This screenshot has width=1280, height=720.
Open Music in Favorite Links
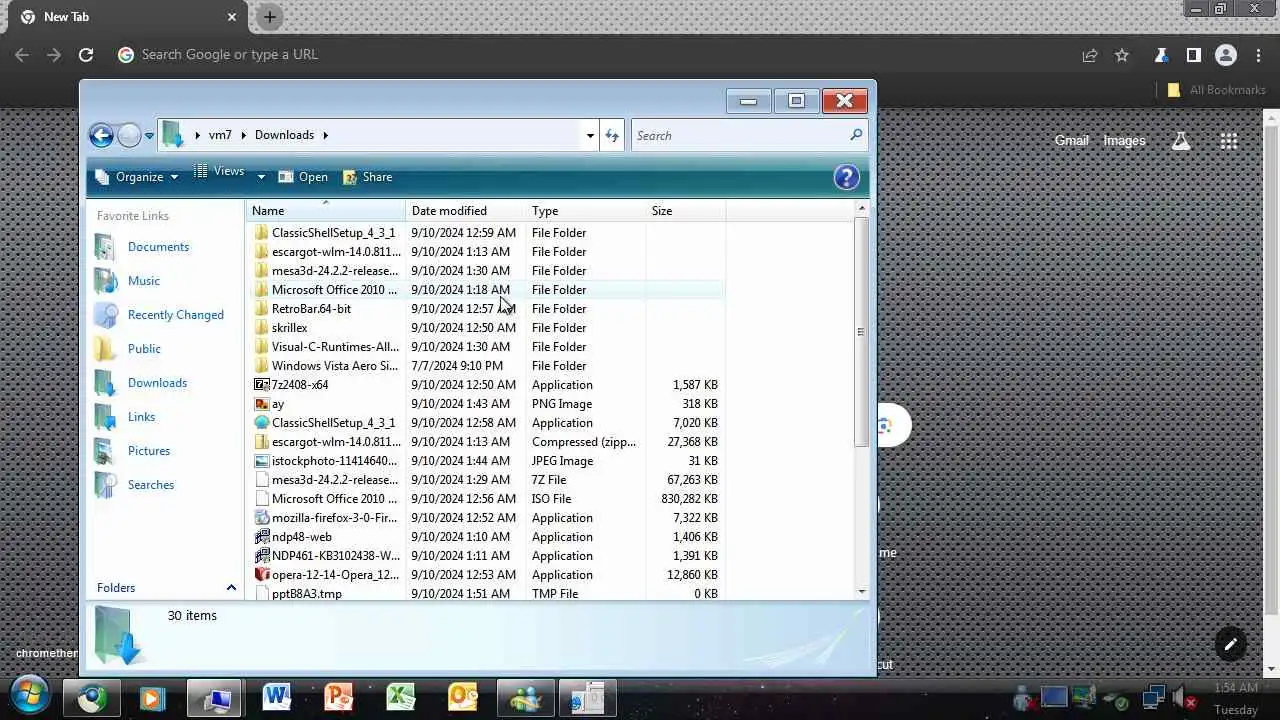click(x=143, y=281)
